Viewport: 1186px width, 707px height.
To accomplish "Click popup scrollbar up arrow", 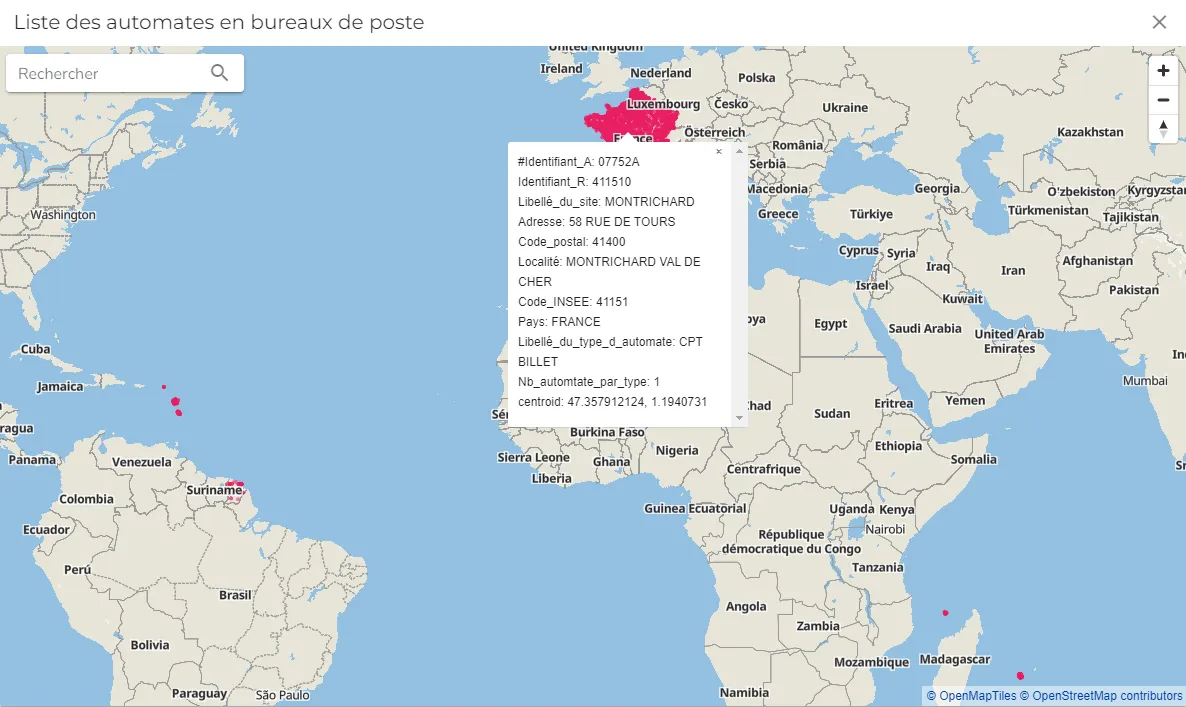I will [739, 151].
